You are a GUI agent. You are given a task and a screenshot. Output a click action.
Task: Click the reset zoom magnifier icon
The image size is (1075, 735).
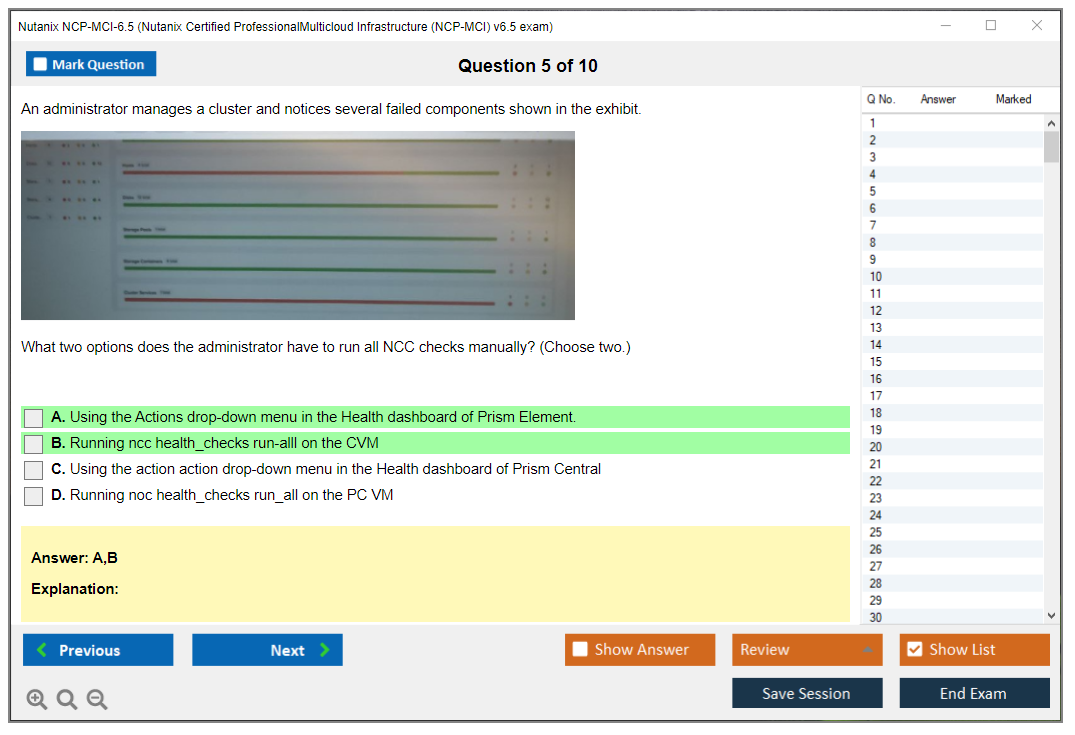click(67, 700)
